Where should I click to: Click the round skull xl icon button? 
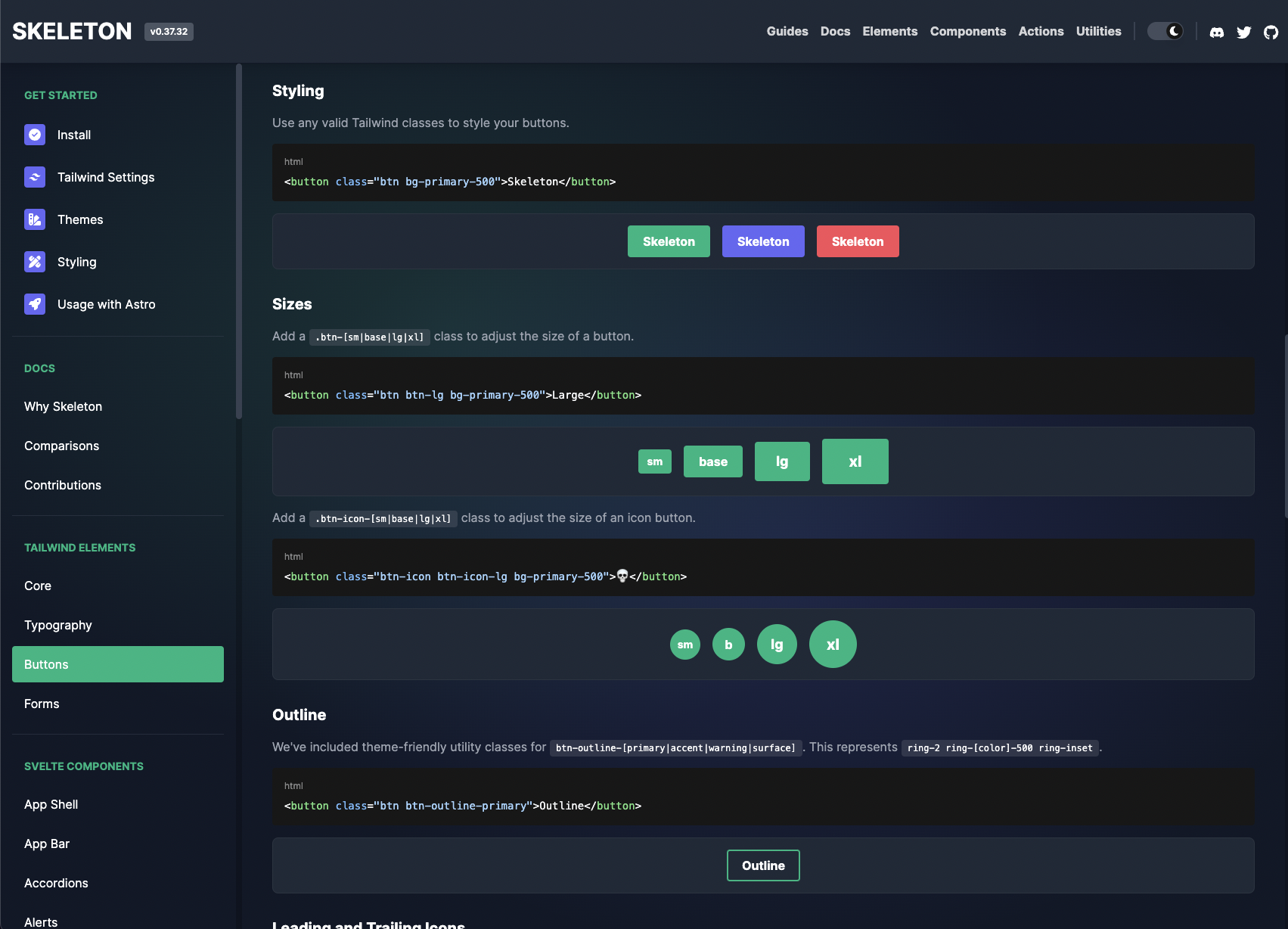832,644
